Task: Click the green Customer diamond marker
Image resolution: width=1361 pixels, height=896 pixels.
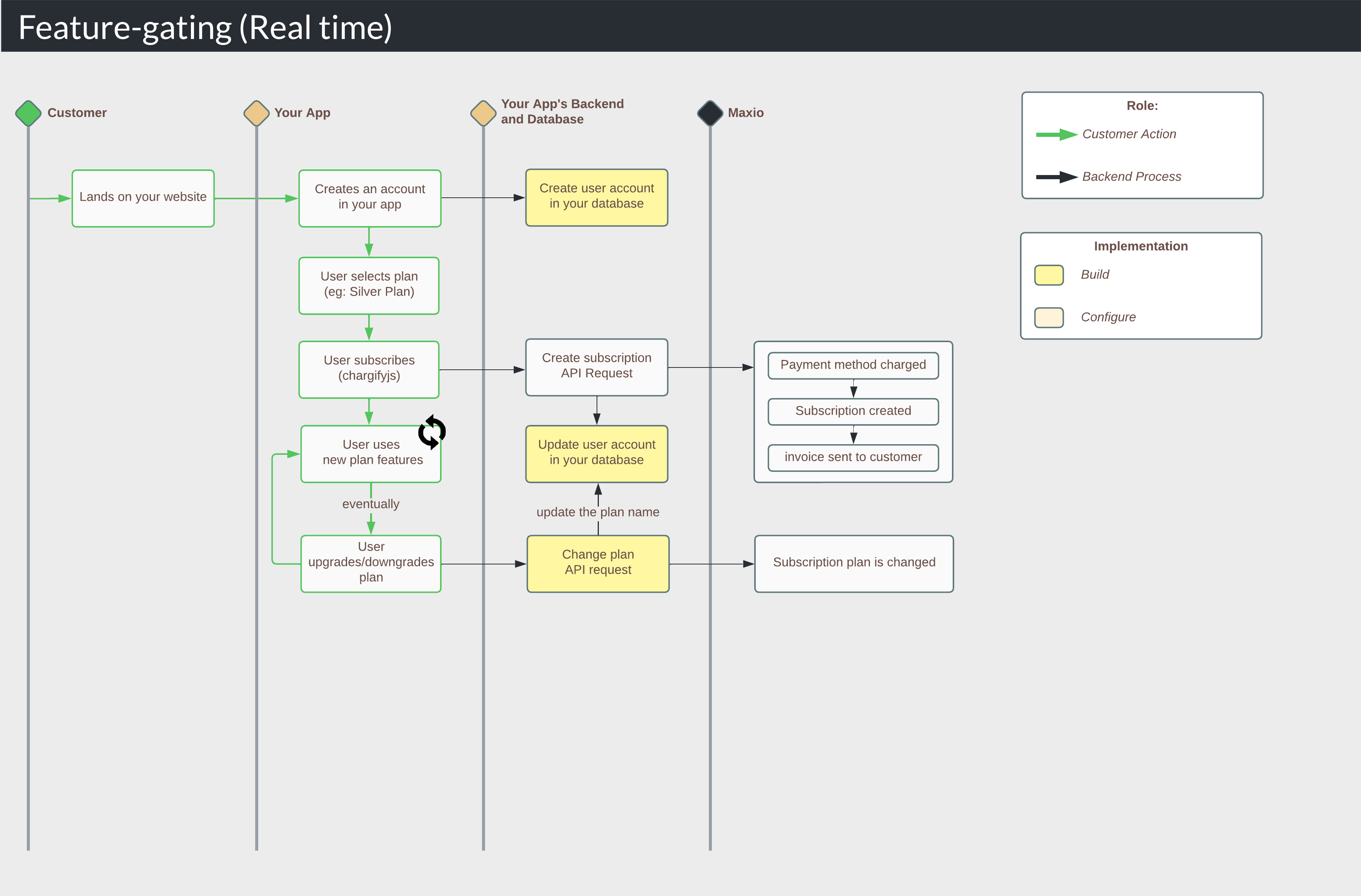Action: point(28,113)
